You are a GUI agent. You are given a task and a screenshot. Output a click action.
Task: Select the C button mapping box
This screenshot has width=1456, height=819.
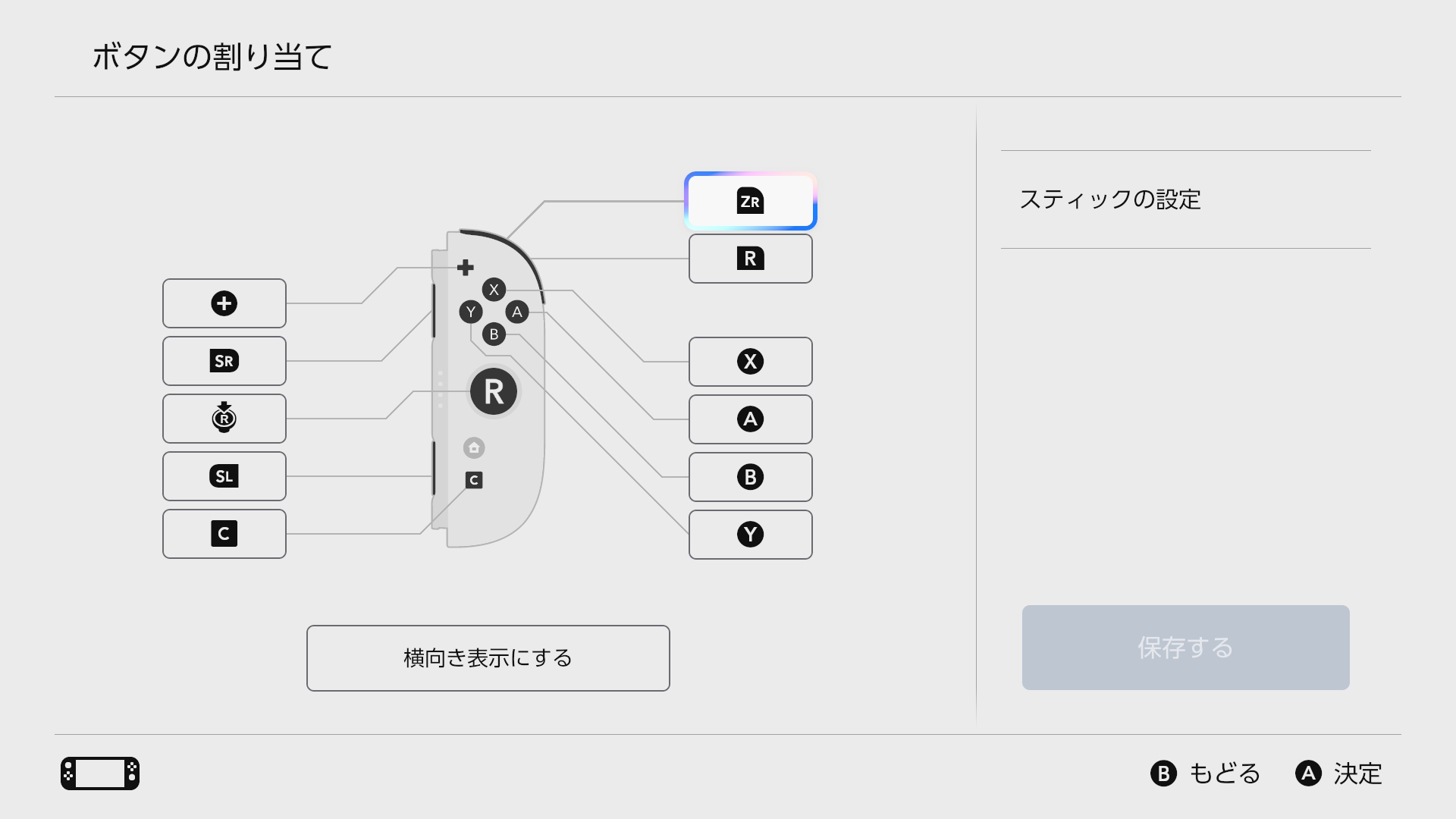[224, 534]
